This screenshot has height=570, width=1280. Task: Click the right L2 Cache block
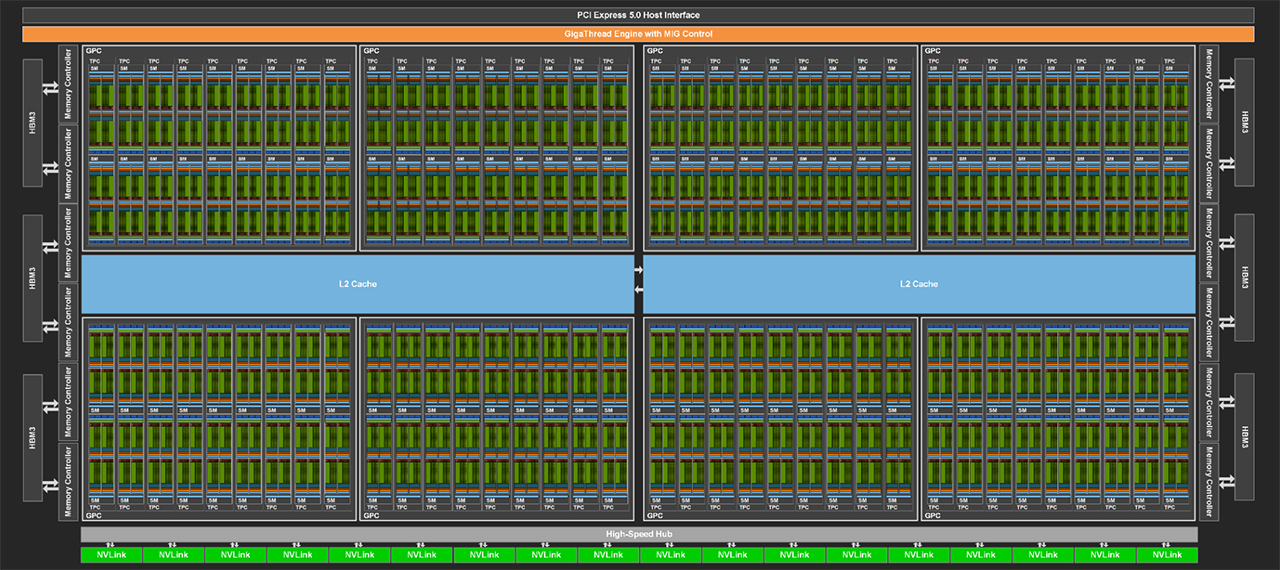click(x=918, y=284)
